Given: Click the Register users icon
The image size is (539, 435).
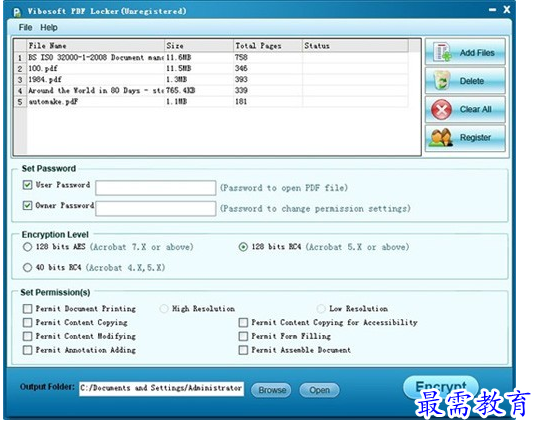Looking at the screenshot, I should pyautogui.click(x=441, y=138).
